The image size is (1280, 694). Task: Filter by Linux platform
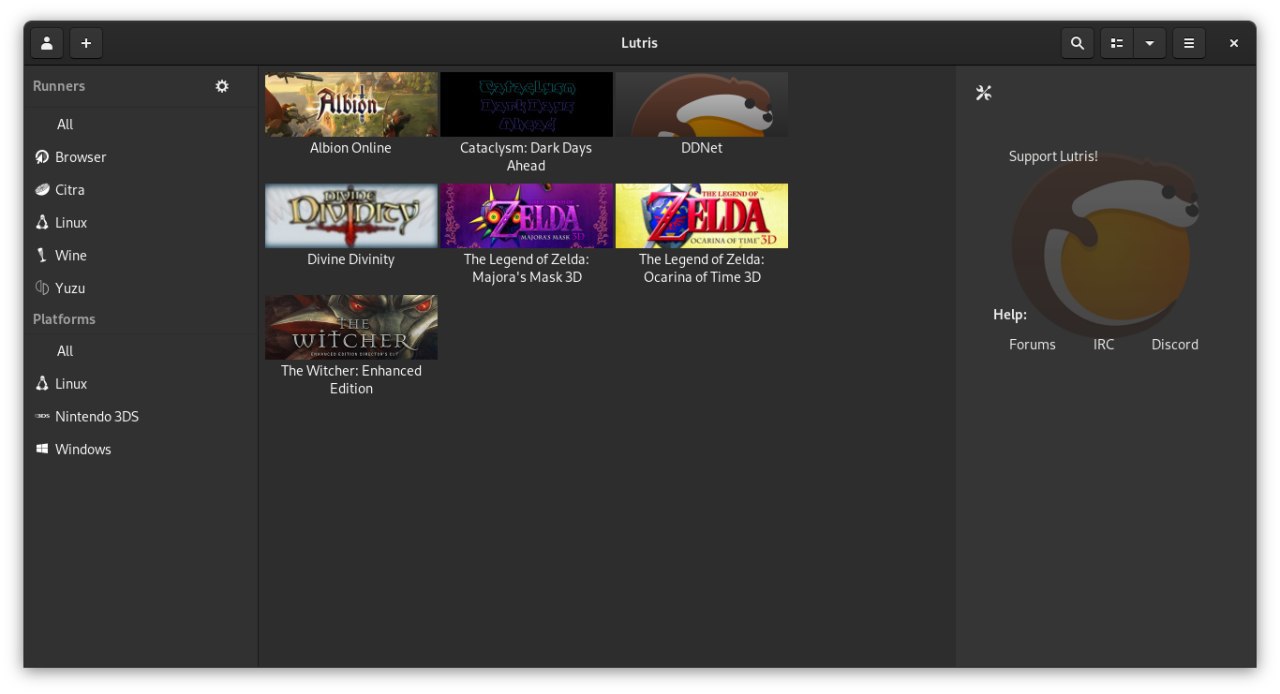point(141,384)
